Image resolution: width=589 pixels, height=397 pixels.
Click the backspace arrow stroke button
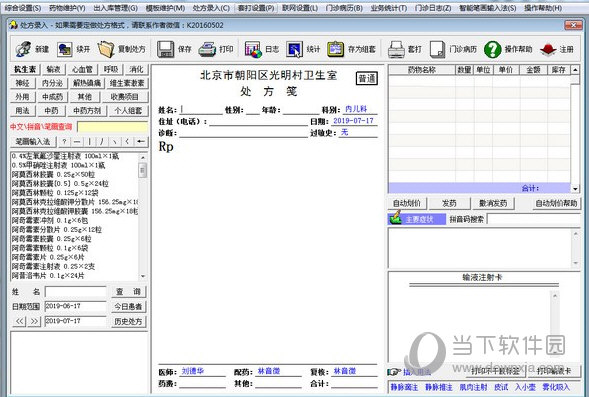141,142
